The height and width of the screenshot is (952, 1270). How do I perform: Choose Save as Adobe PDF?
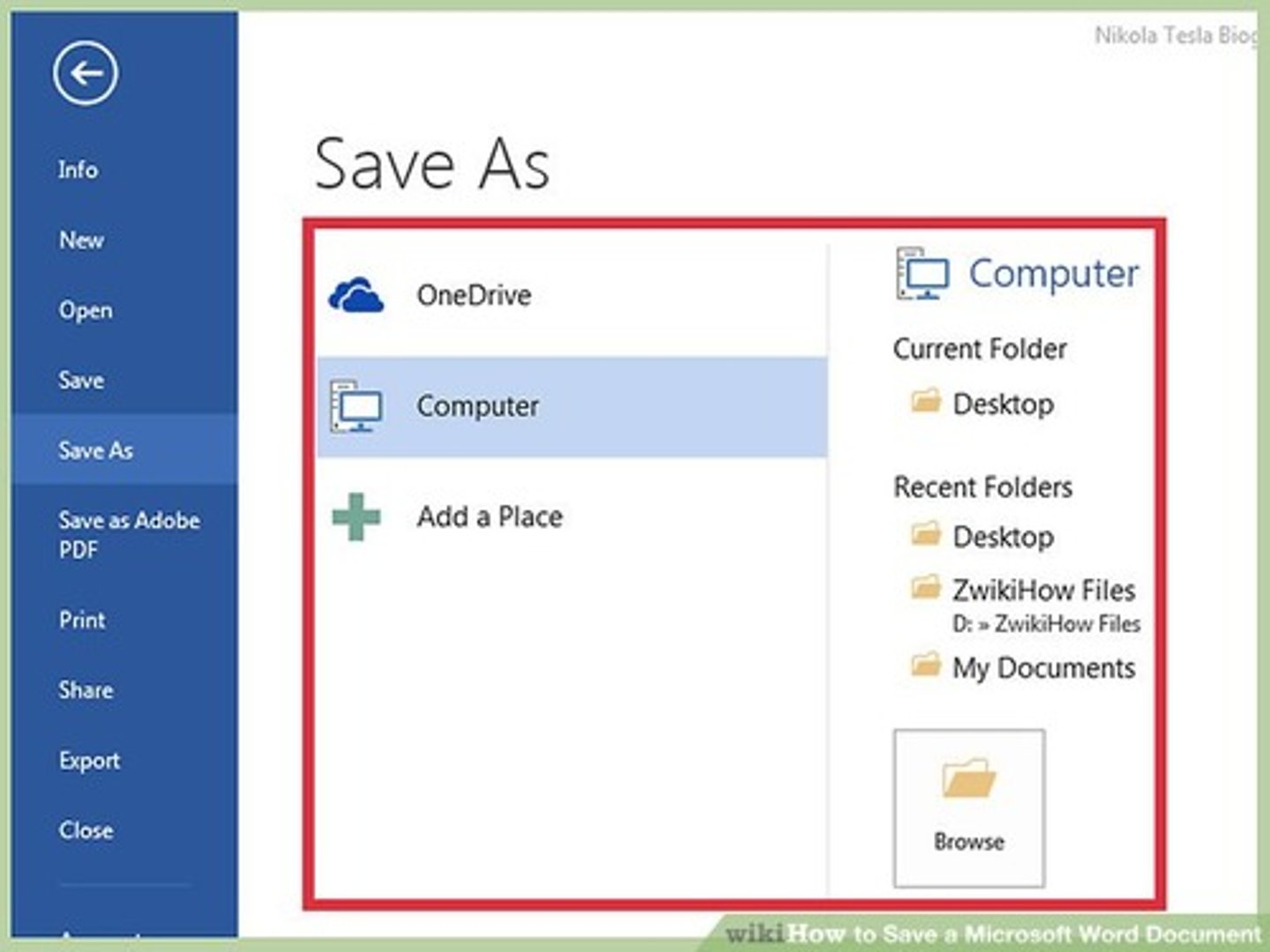(124, 534)
